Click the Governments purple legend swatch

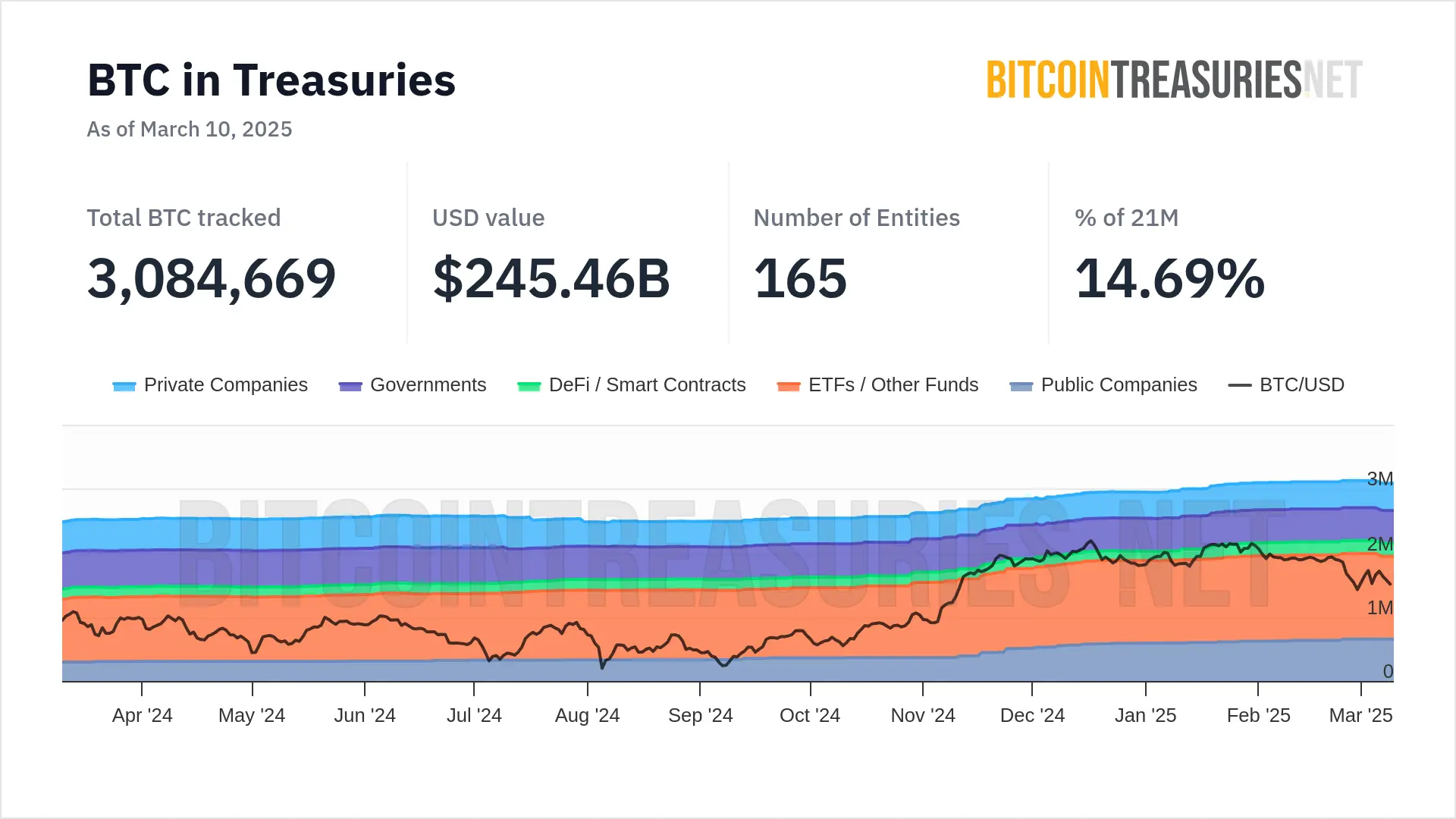pos(350,386)
